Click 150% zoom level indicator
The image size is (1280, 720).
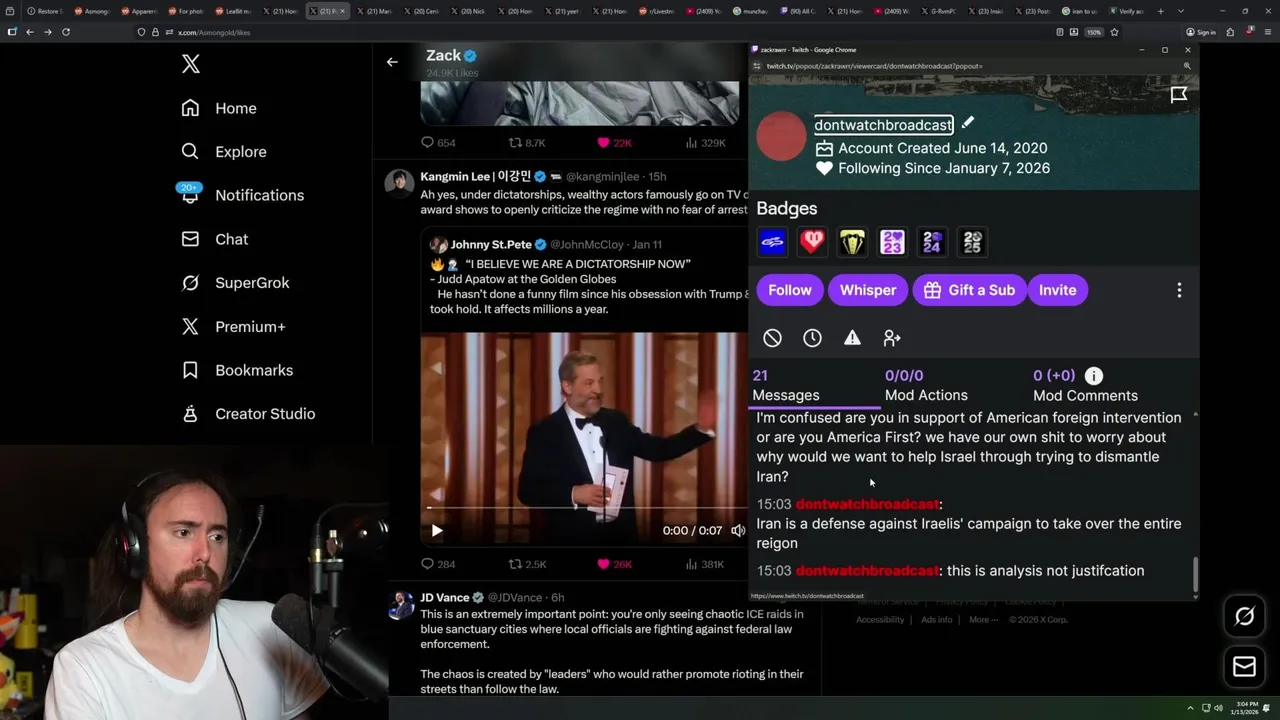pos(1094,32)
